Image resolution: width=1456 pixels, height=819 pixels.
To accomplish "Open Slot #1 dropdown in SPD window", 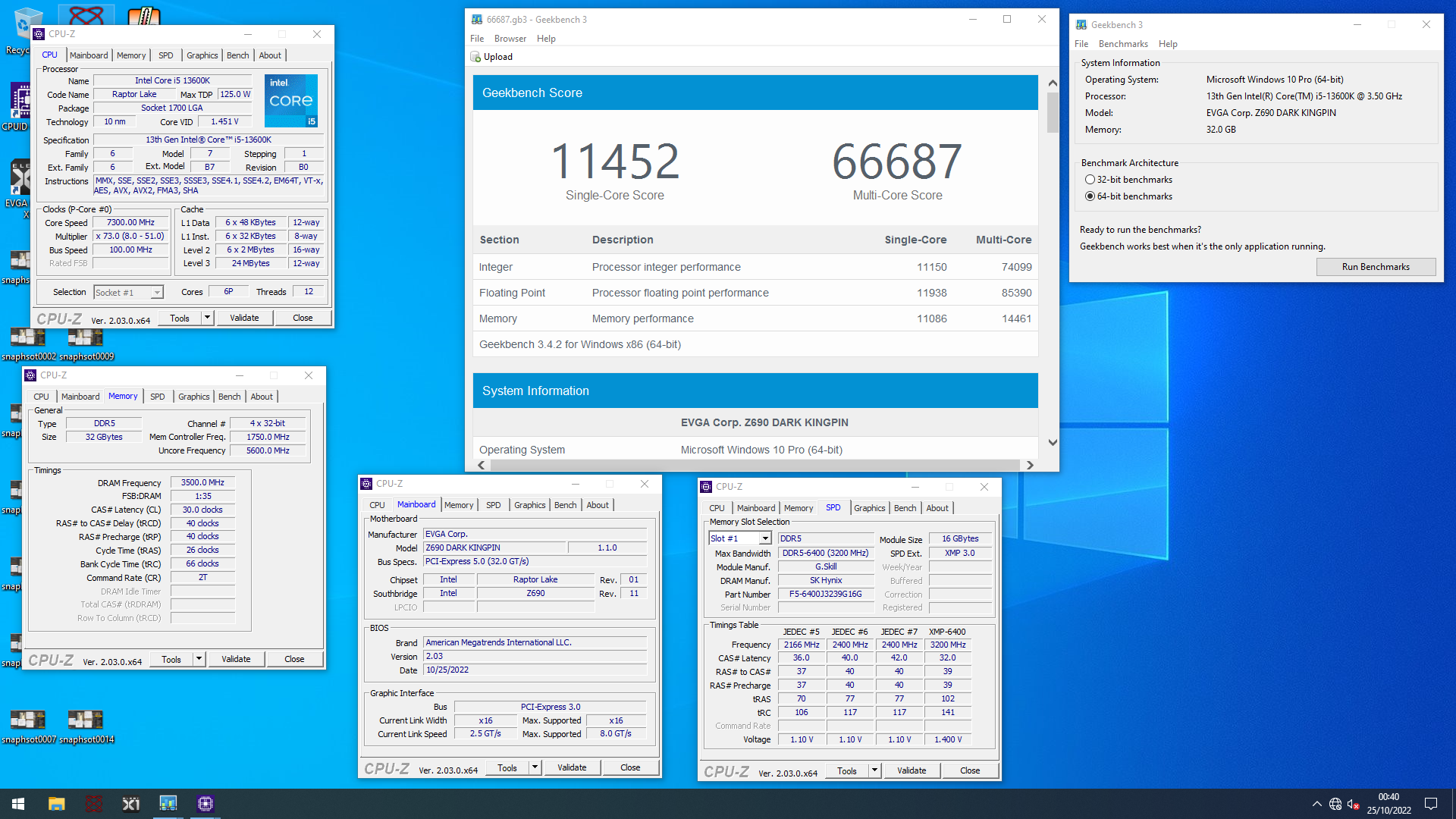I will (x=765, y=538).
